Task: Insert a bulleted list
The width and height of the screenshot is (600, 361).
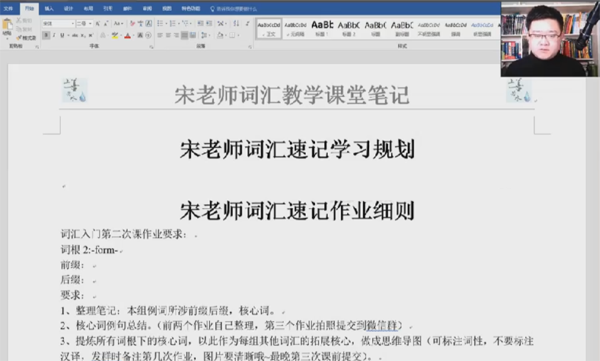Action: [160, 23]
